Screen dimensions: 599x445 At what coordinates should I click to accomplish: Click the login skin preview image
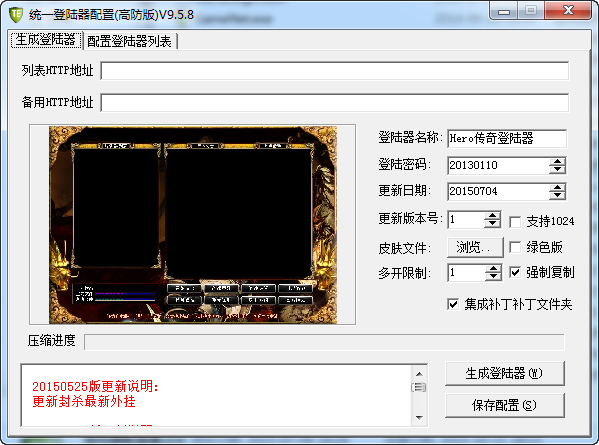(193, 225)
